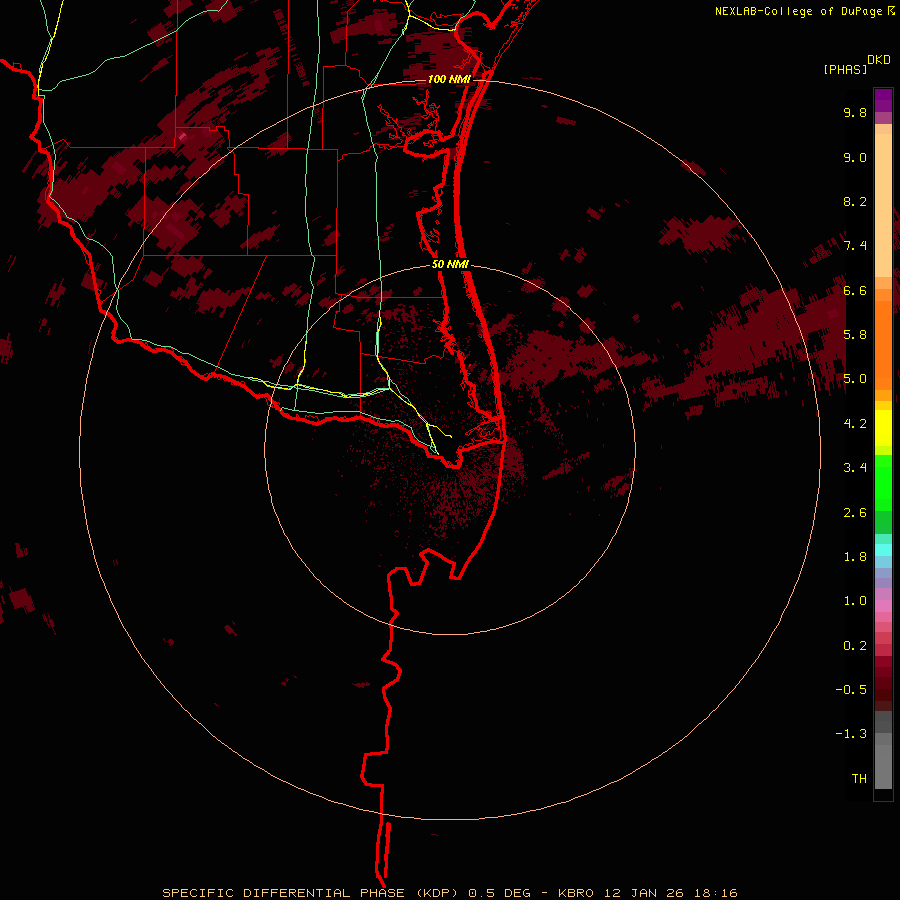
Task: Click the 9.0 value on the color scale
Action: (x=855, y=157)
